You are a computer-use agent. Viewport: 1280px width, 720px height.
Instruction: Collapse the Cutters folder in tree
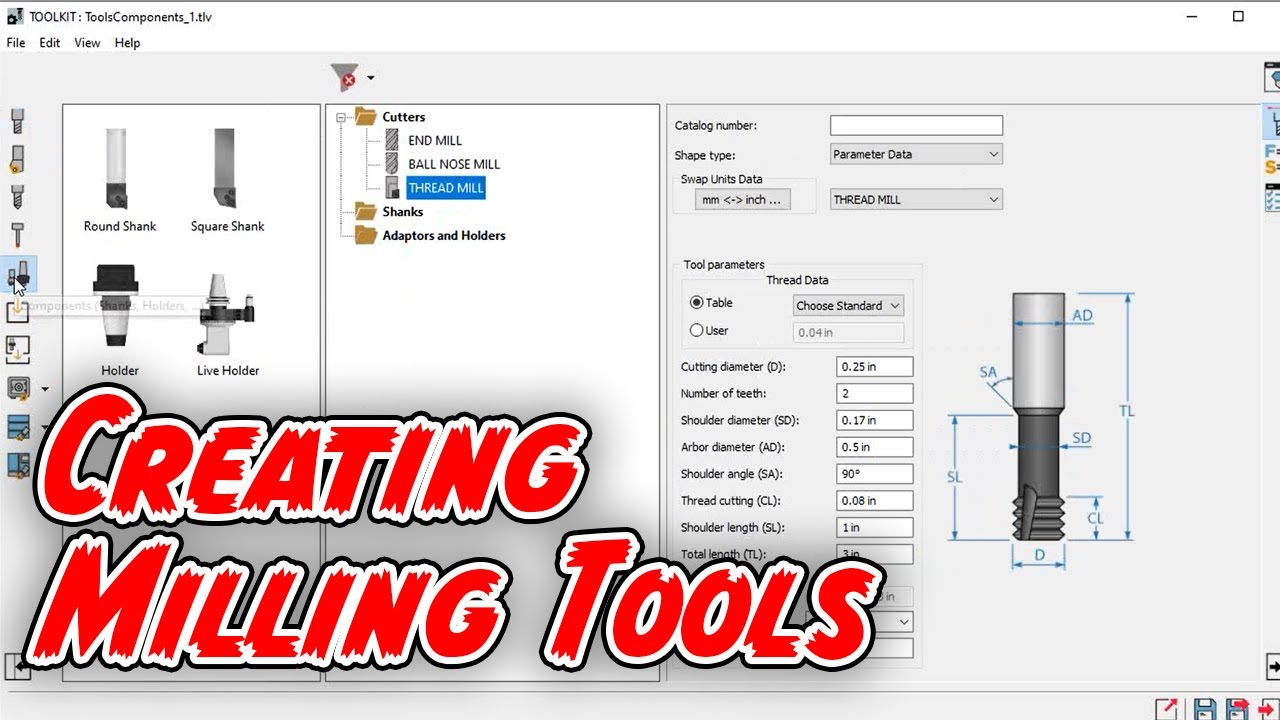[341, 117]
